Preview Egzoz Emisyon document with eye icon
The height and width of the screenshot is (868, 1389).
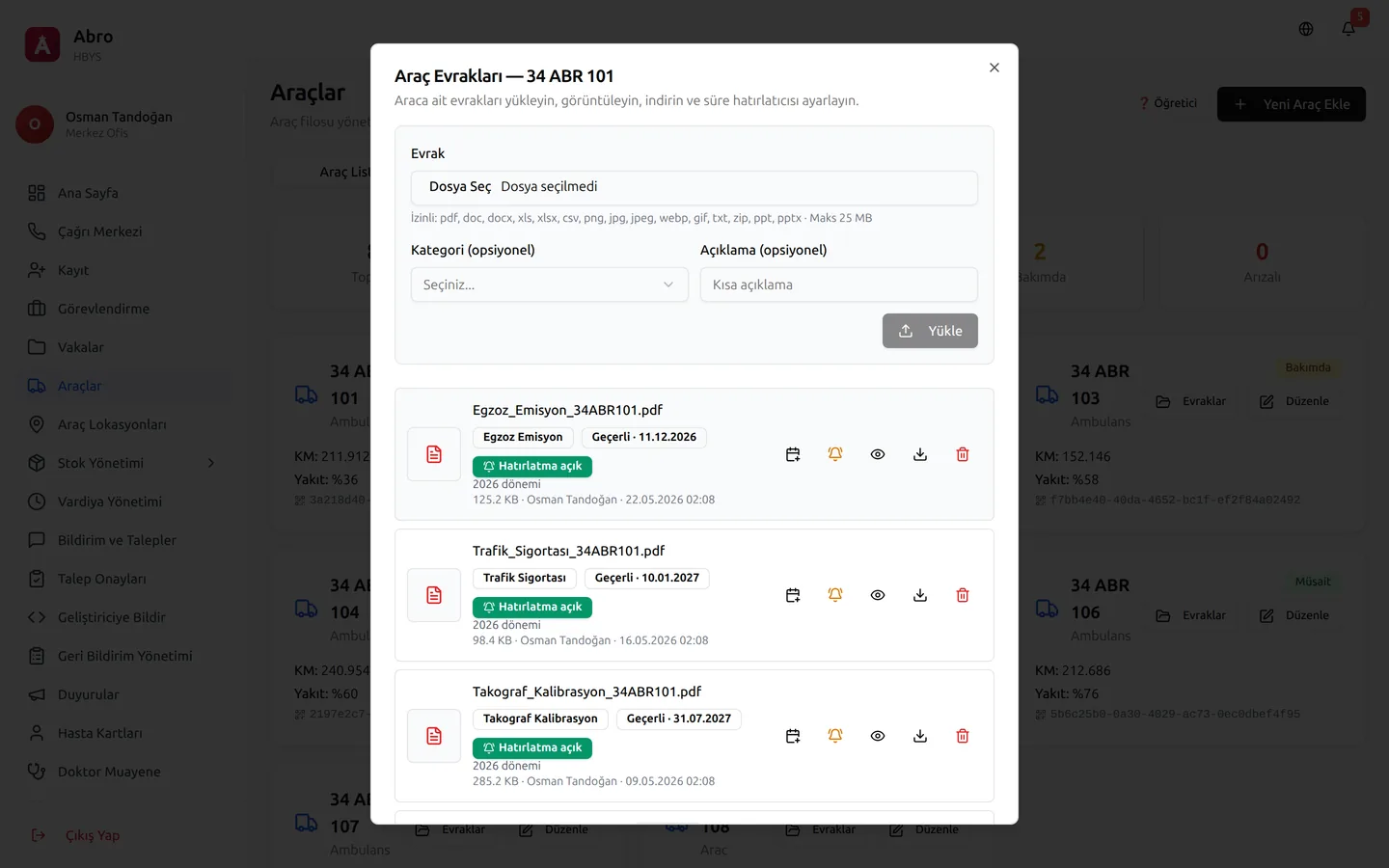tap(878, 454)
